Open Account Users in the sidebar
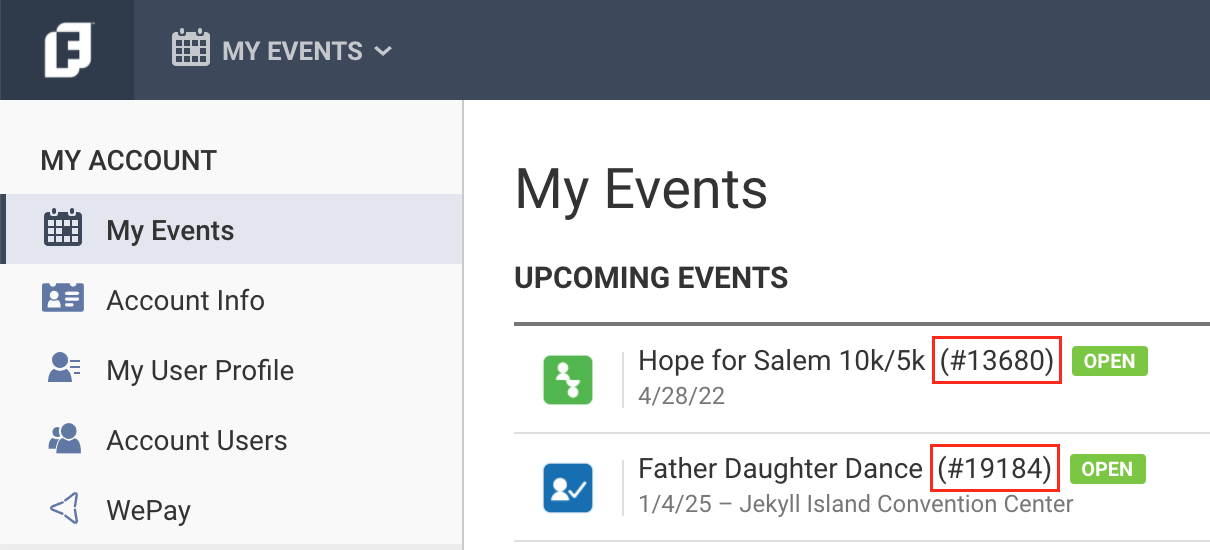Image resolution: width=1210 pixels, height=550 pixels. click(196, 441)
